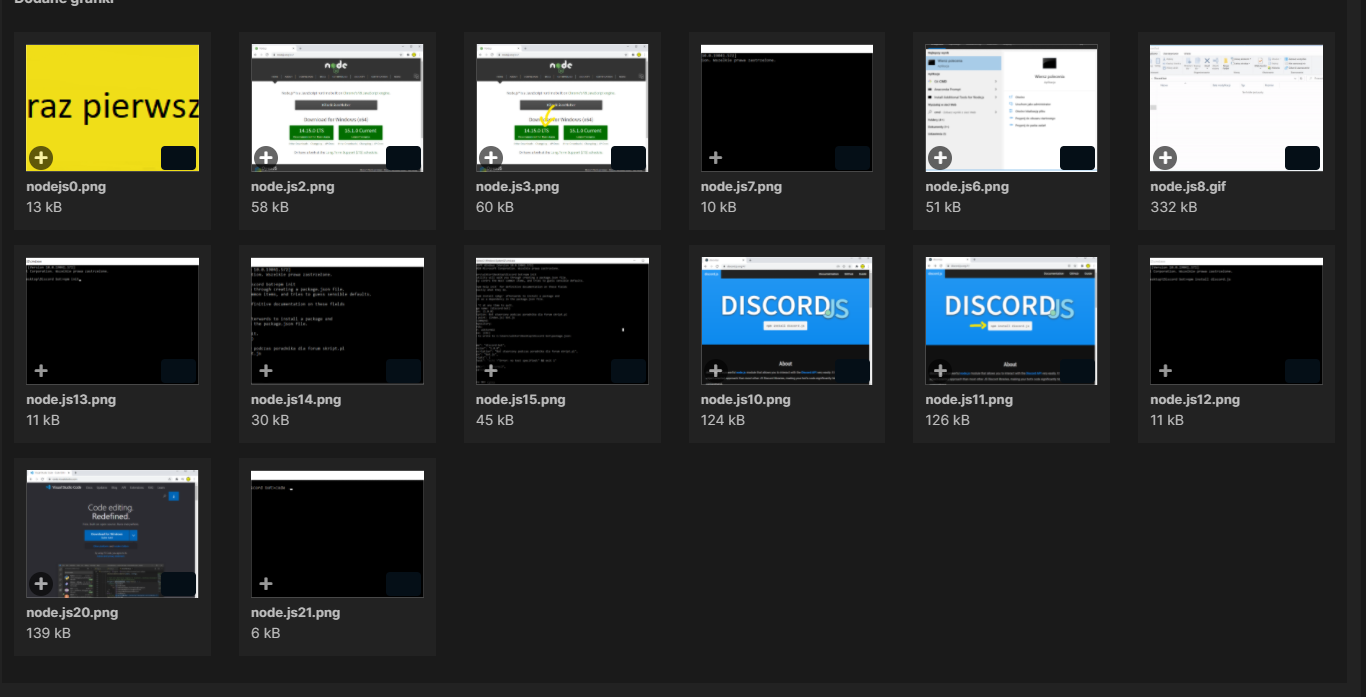
Task: Select the node.js7.png file name
Action: tap(742, 187)
